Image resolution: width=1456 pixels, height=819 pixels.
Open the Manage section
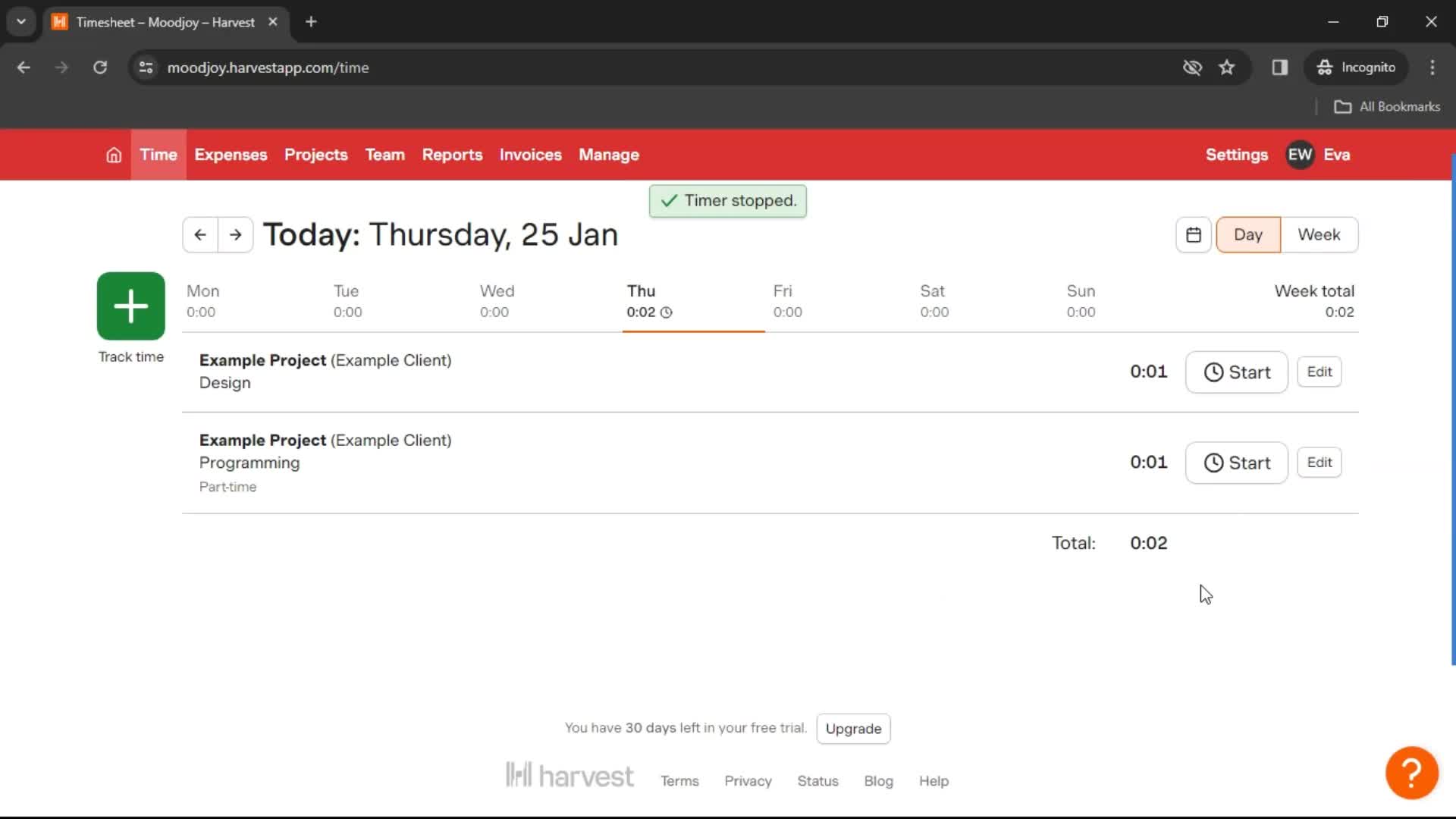click(x=609, y=155)
